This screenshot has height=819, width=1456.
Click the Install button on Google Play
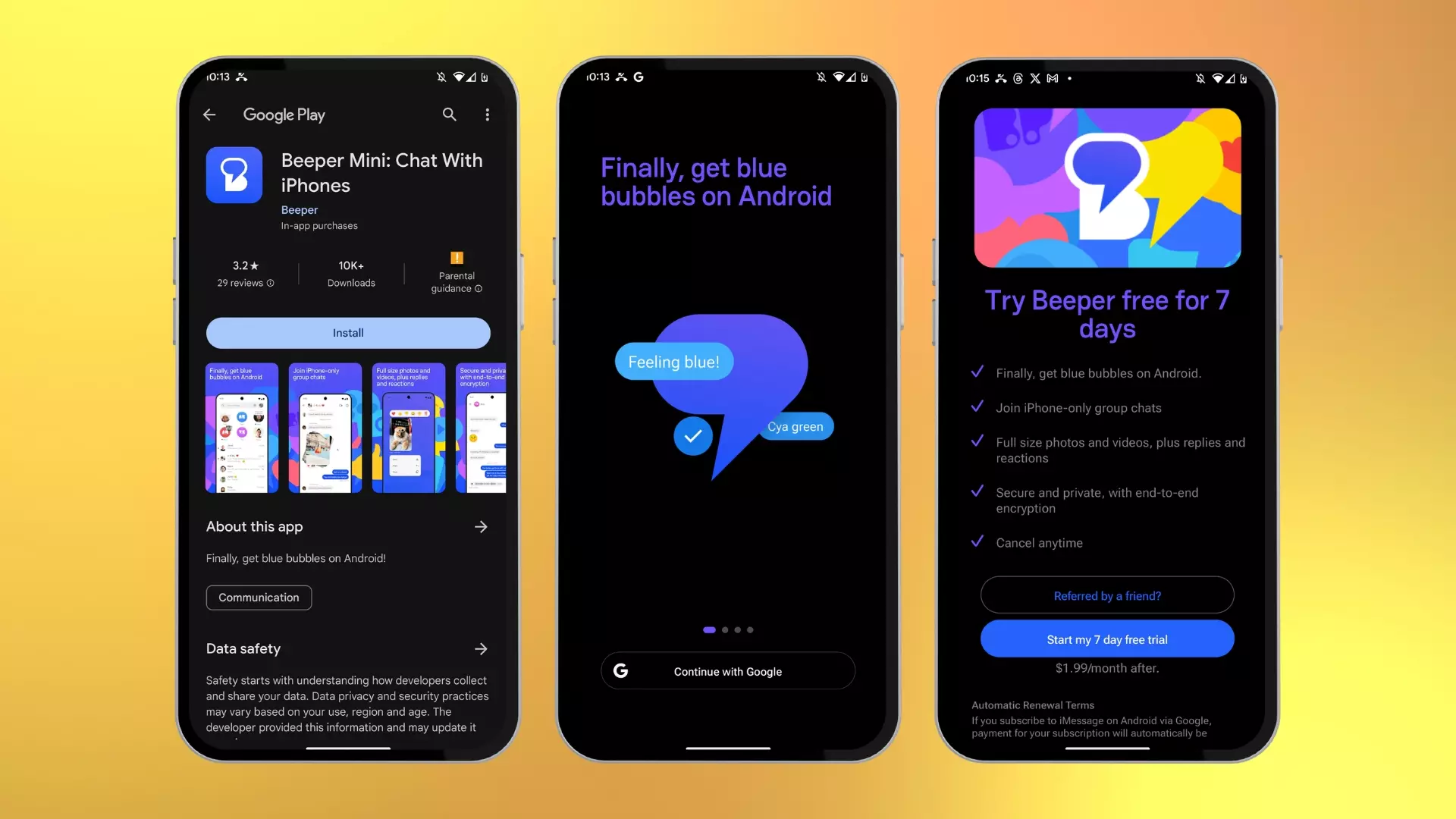(348, 332)
